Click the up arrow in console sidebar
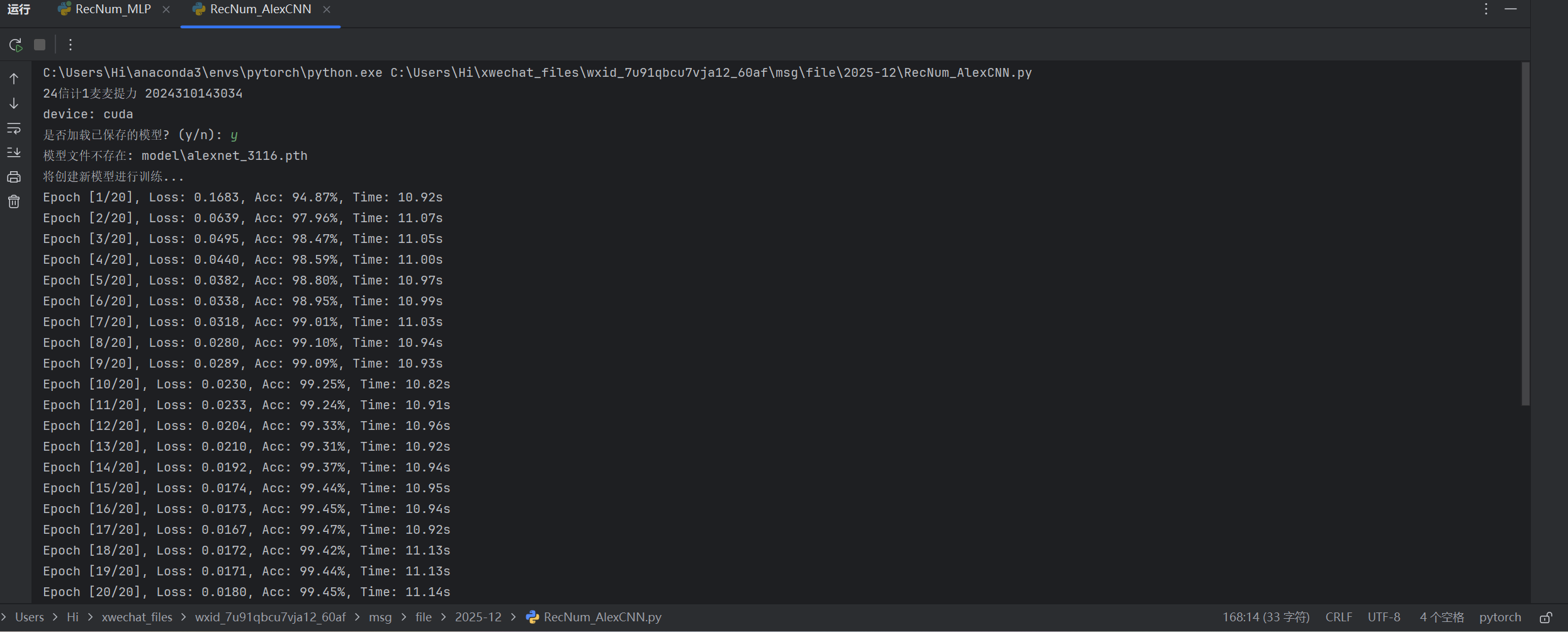The height and width of the screenshot is (632, 1568). pyautogui.click(x=14, y=79)
